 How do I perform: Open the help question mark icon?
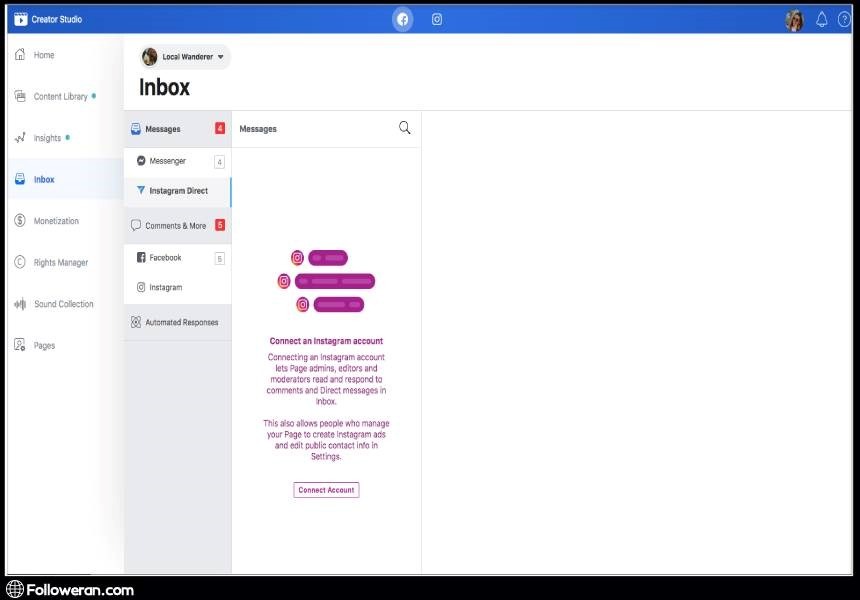[845, 19]
